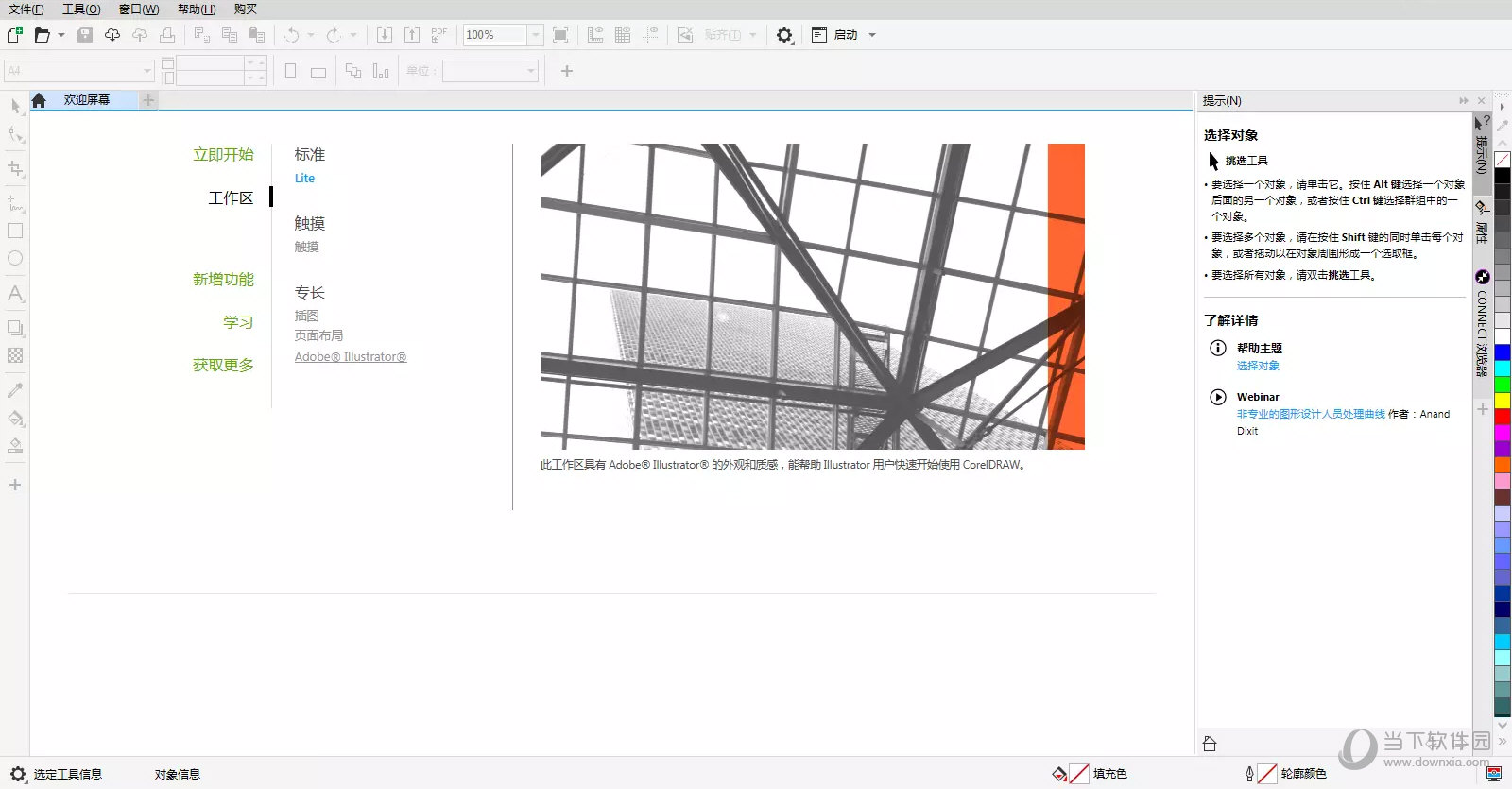Open the 文件(F) menu
Screen dimensions: 1512x789
(26, 9)
